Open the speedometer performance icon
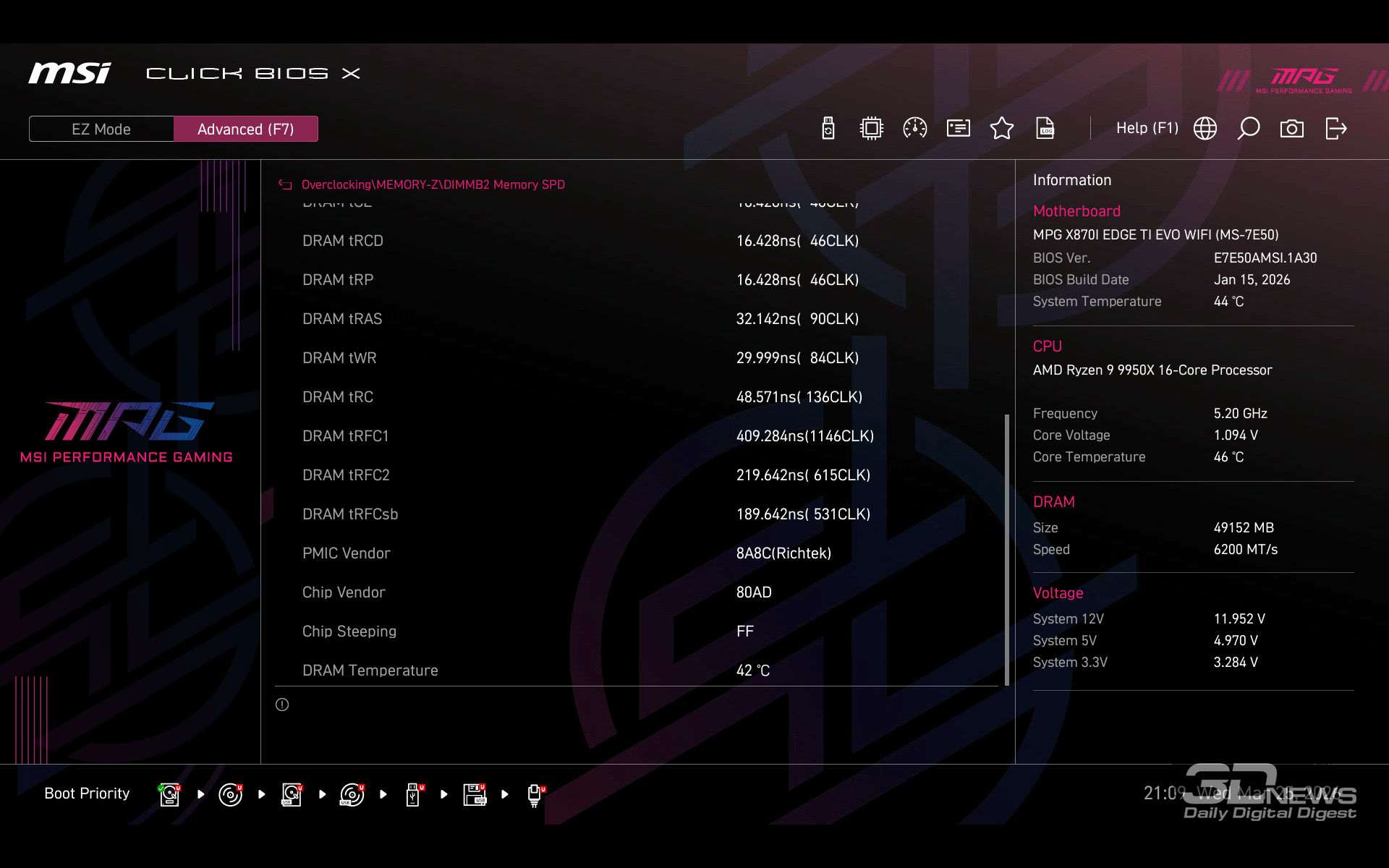This screenshot has height=868, width=1389. [x=915, y=129]
